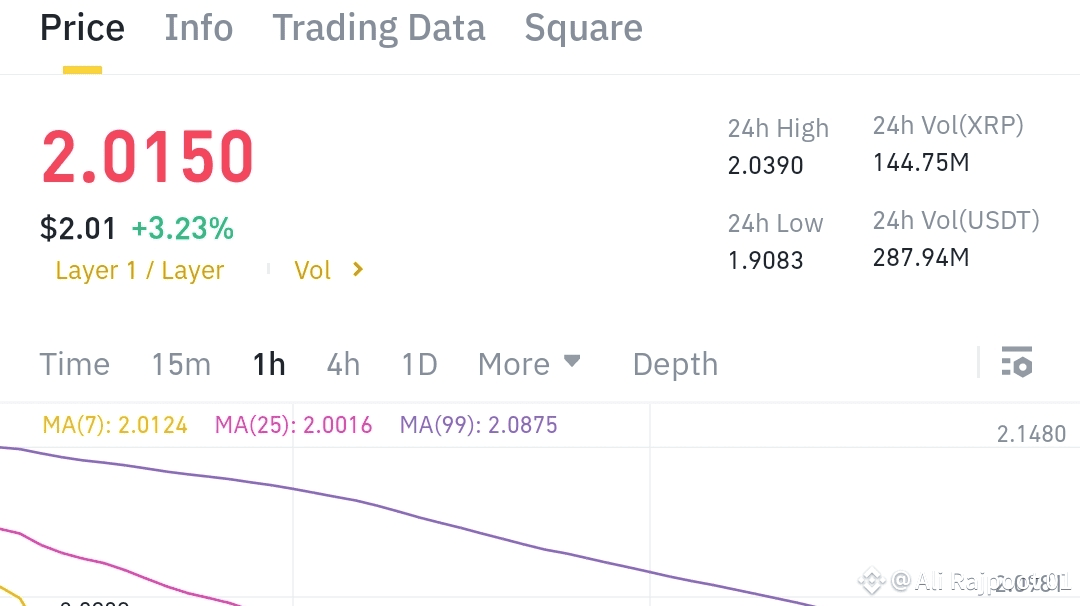Screen dimensions: 1080x606
Task: Go to the Square tab
Action: [583, 28]
